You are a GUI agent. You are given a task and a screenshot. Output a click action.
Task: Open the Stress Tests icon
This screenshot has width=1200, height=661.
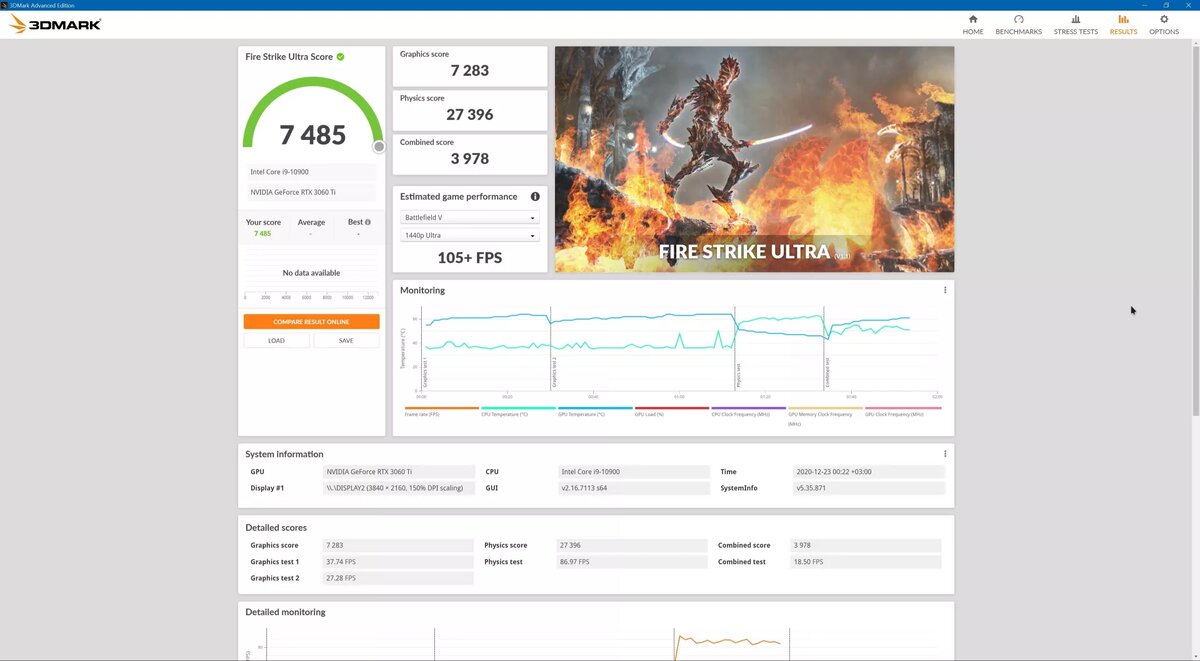click(1075, 19)
